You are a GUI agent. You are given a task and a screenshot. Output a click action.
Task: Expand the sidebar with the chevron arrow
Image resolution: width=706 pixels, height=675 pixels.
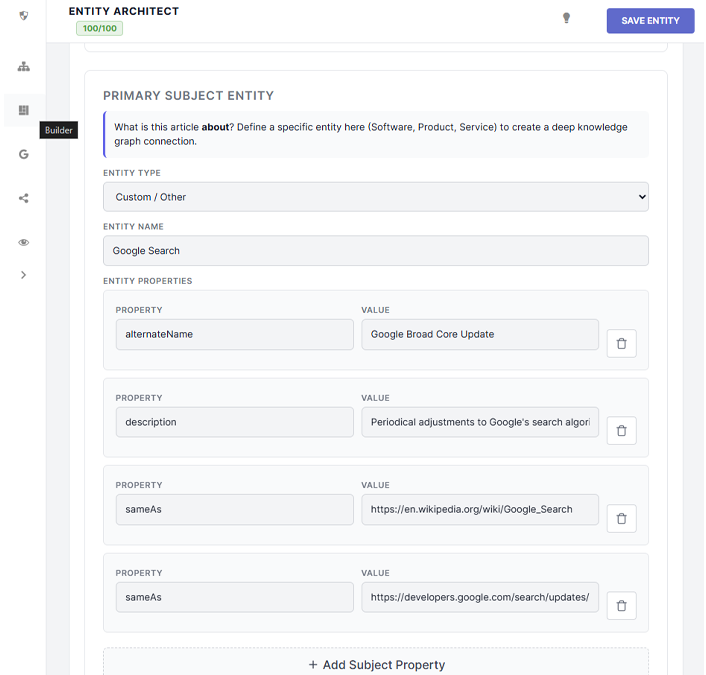[24, 275]
